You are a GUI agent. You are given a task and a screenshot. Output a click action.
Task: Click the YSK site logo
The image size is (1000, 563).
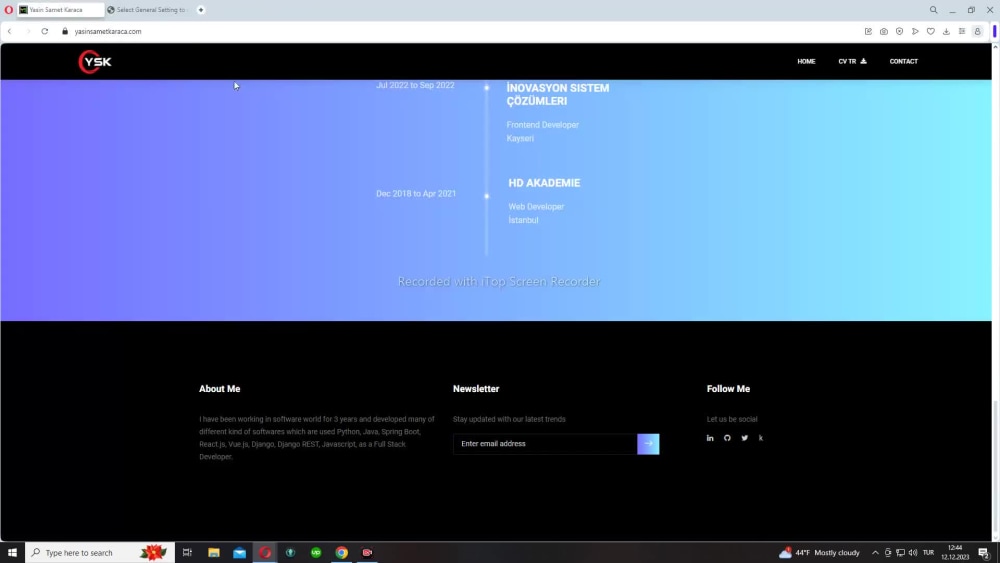click(x=95, y=62)
